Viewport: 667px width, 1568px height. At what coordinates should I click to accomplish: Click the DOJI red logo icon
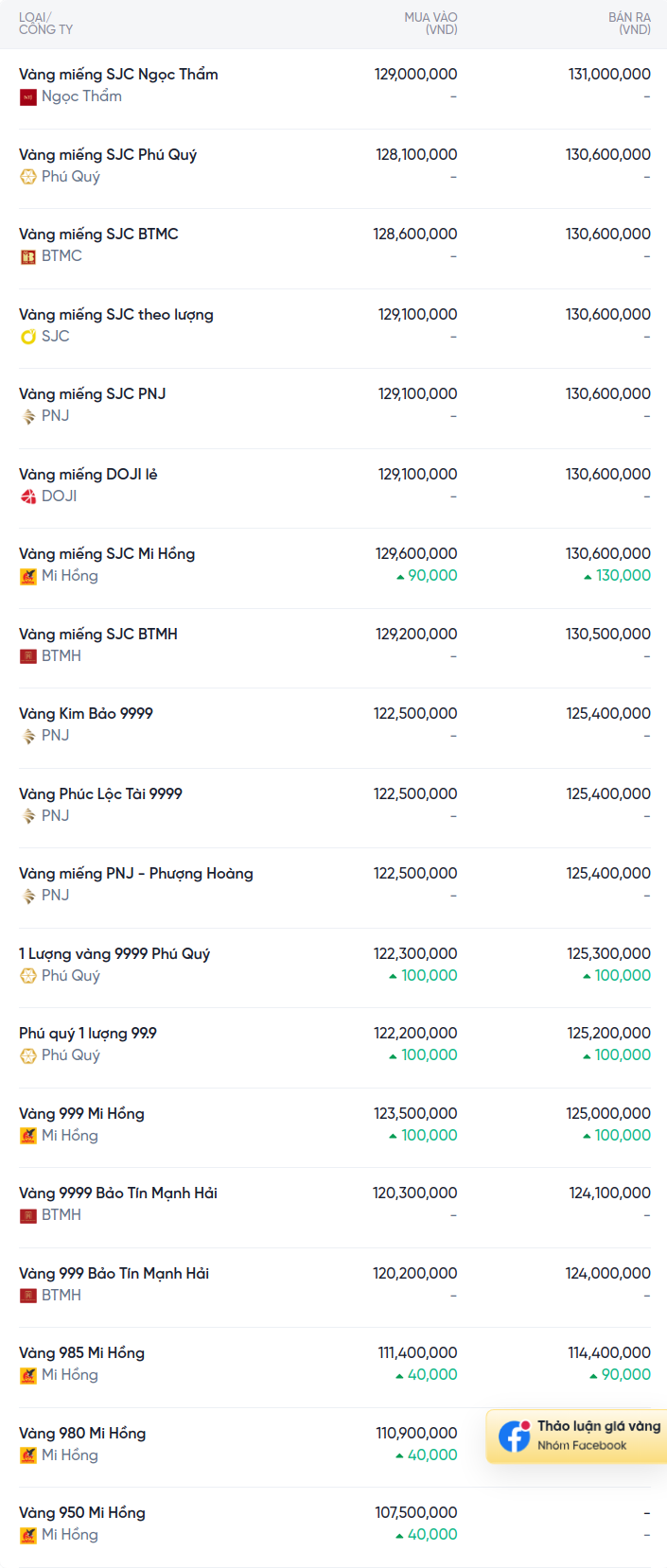28,497
